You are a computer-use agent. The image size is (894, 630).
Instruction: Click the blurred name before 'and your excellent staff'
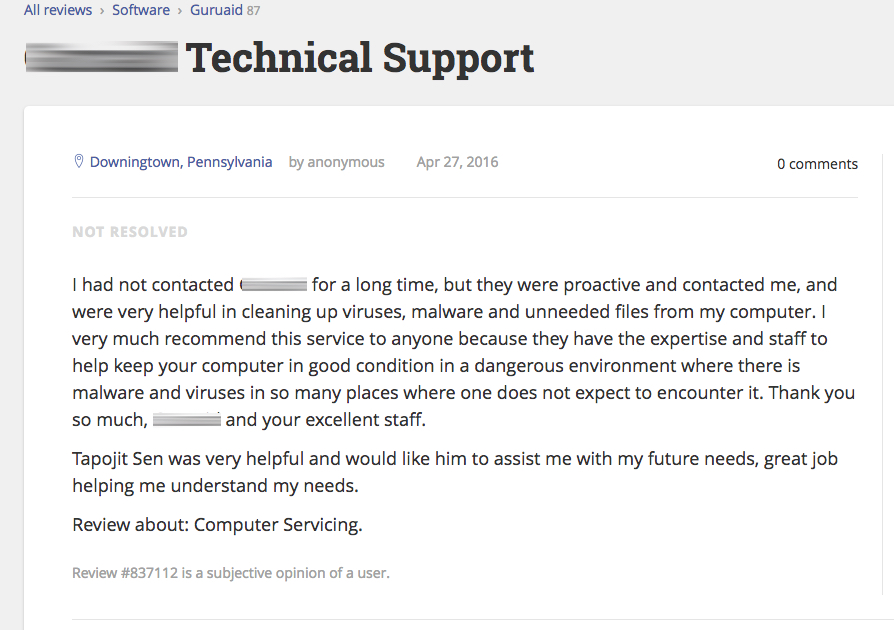coord(187,420)
